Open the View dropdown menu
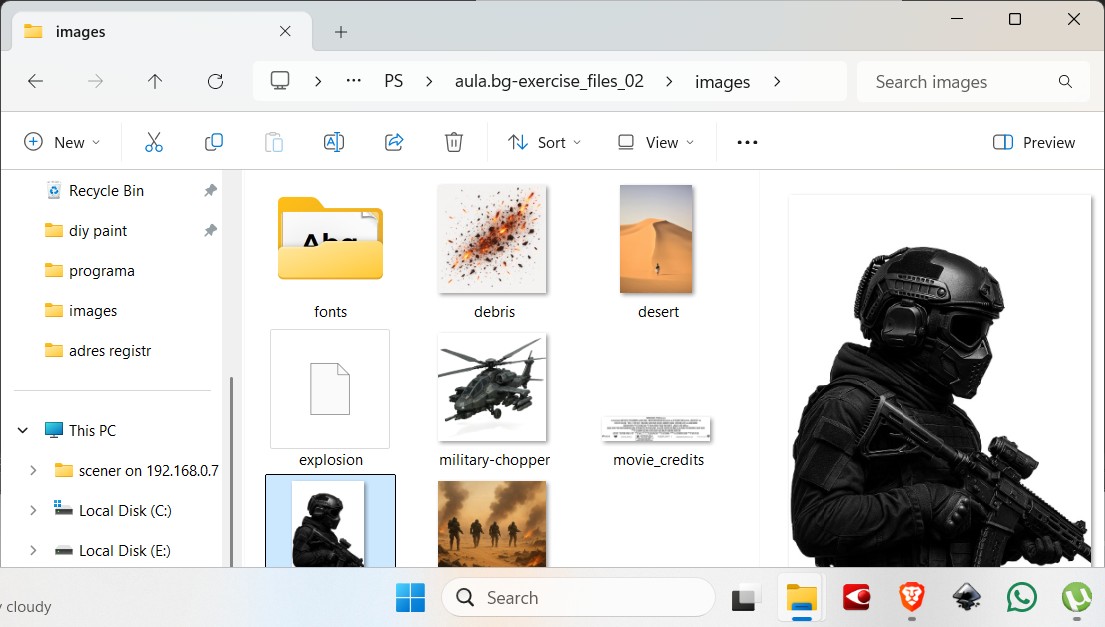 point(656,142)
